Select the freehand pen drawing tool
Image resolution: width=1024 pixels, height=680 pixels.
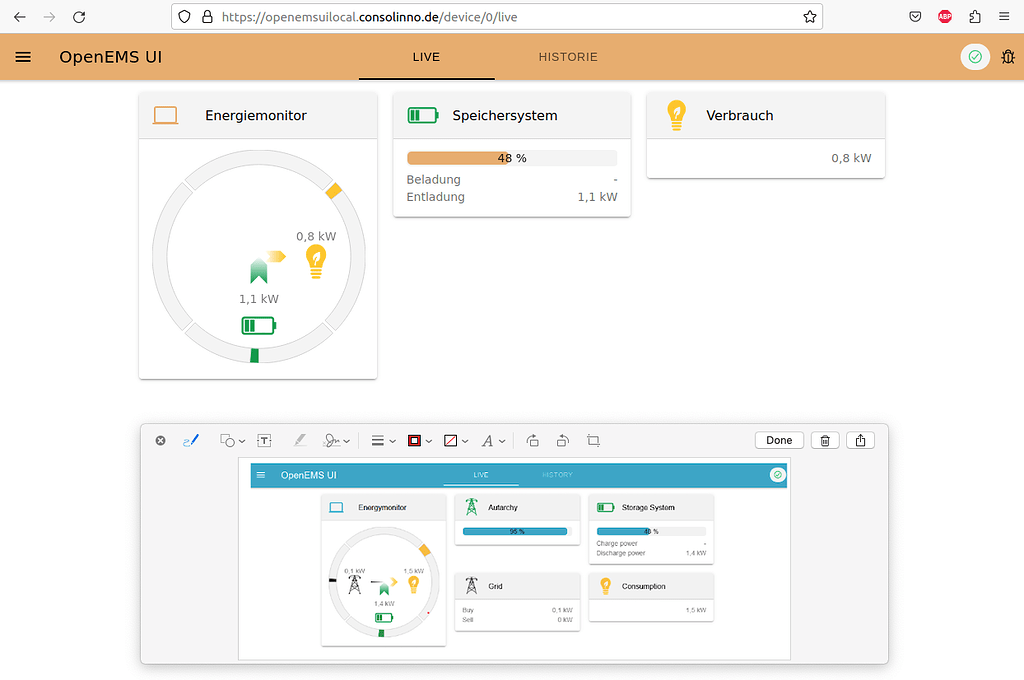coord(190,440)
